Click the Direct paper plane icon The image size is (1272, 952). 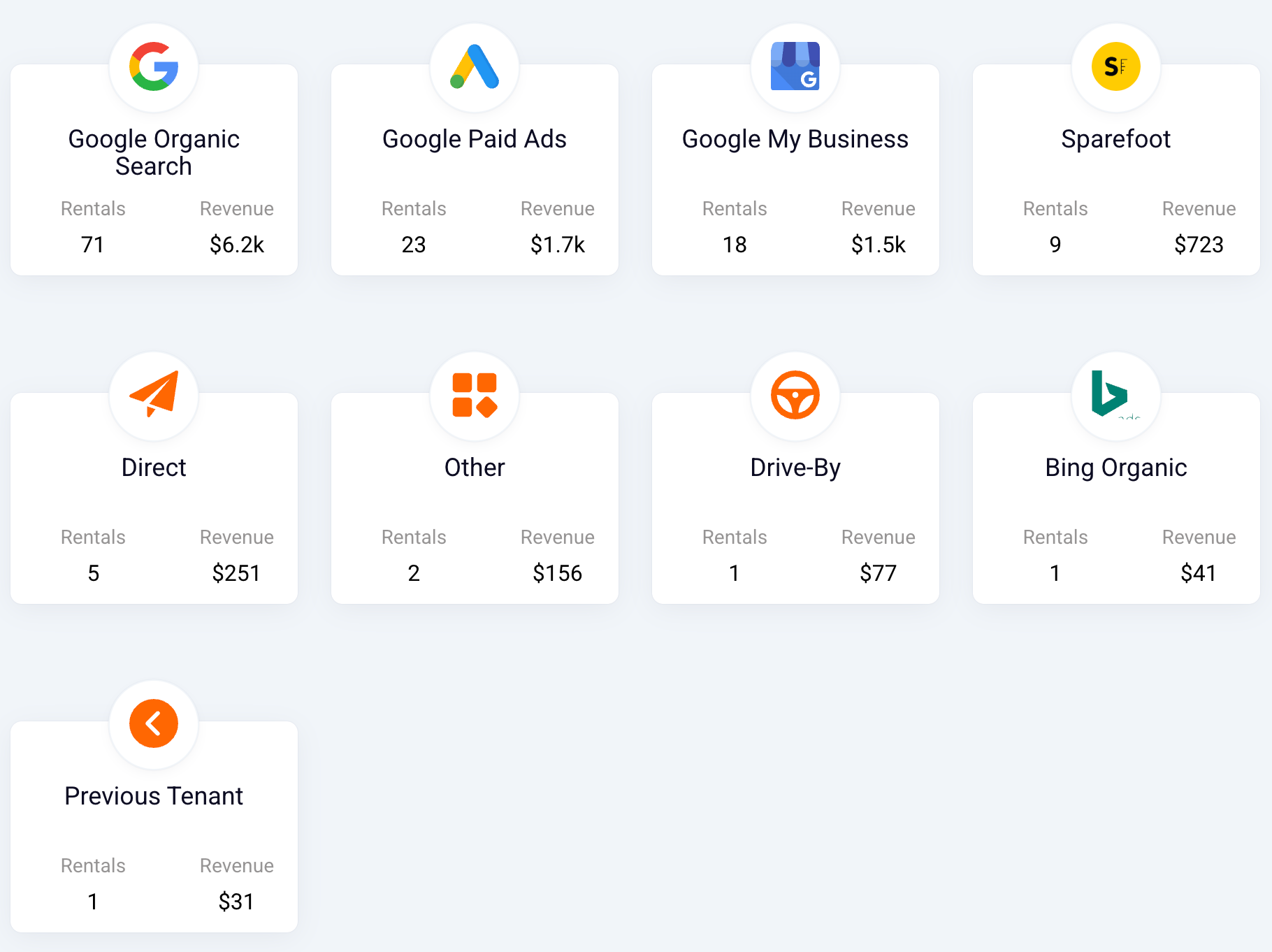click(x=154, y=395)
